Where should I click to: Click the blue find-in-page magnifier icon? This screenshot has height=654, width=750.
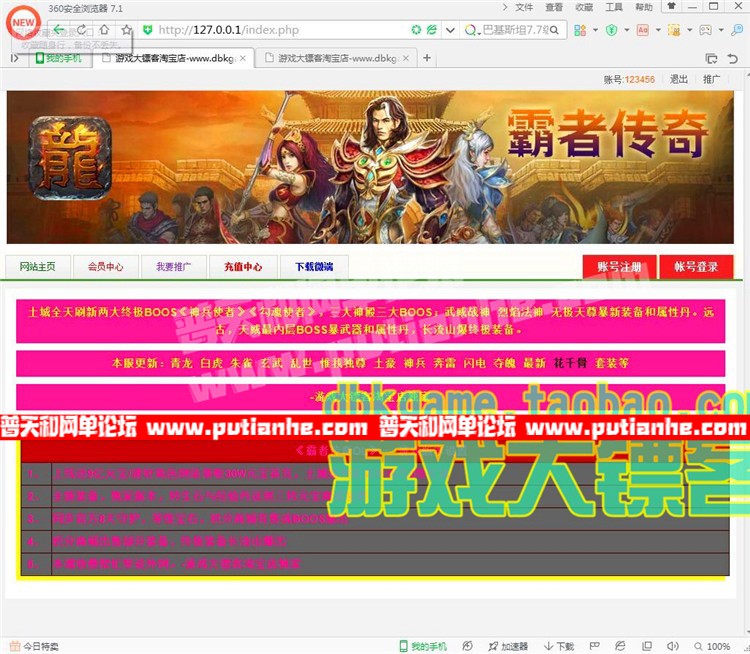(737, 30)
